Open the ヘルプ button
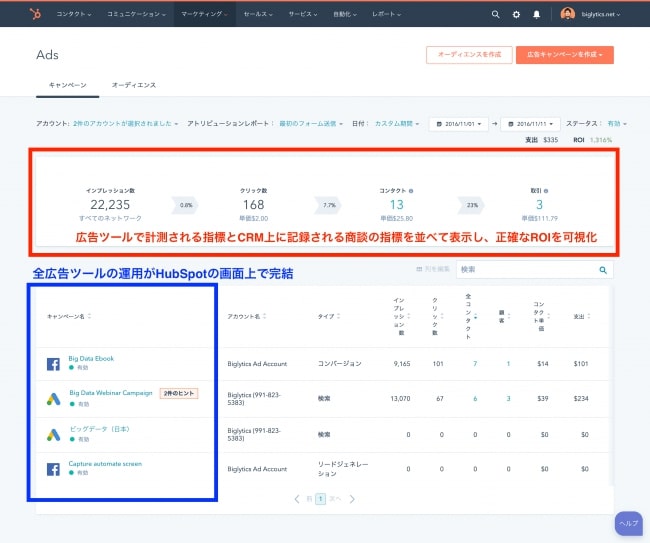Image resolution: width=650 pixels, height=543 pixels. point(628,523)
